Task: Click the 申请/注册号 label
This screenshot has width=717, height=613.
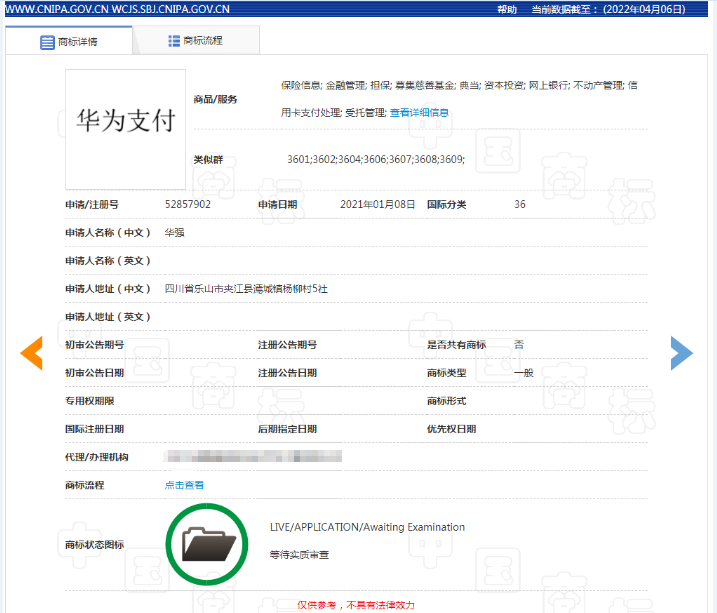Action: (x=92, y=205)
